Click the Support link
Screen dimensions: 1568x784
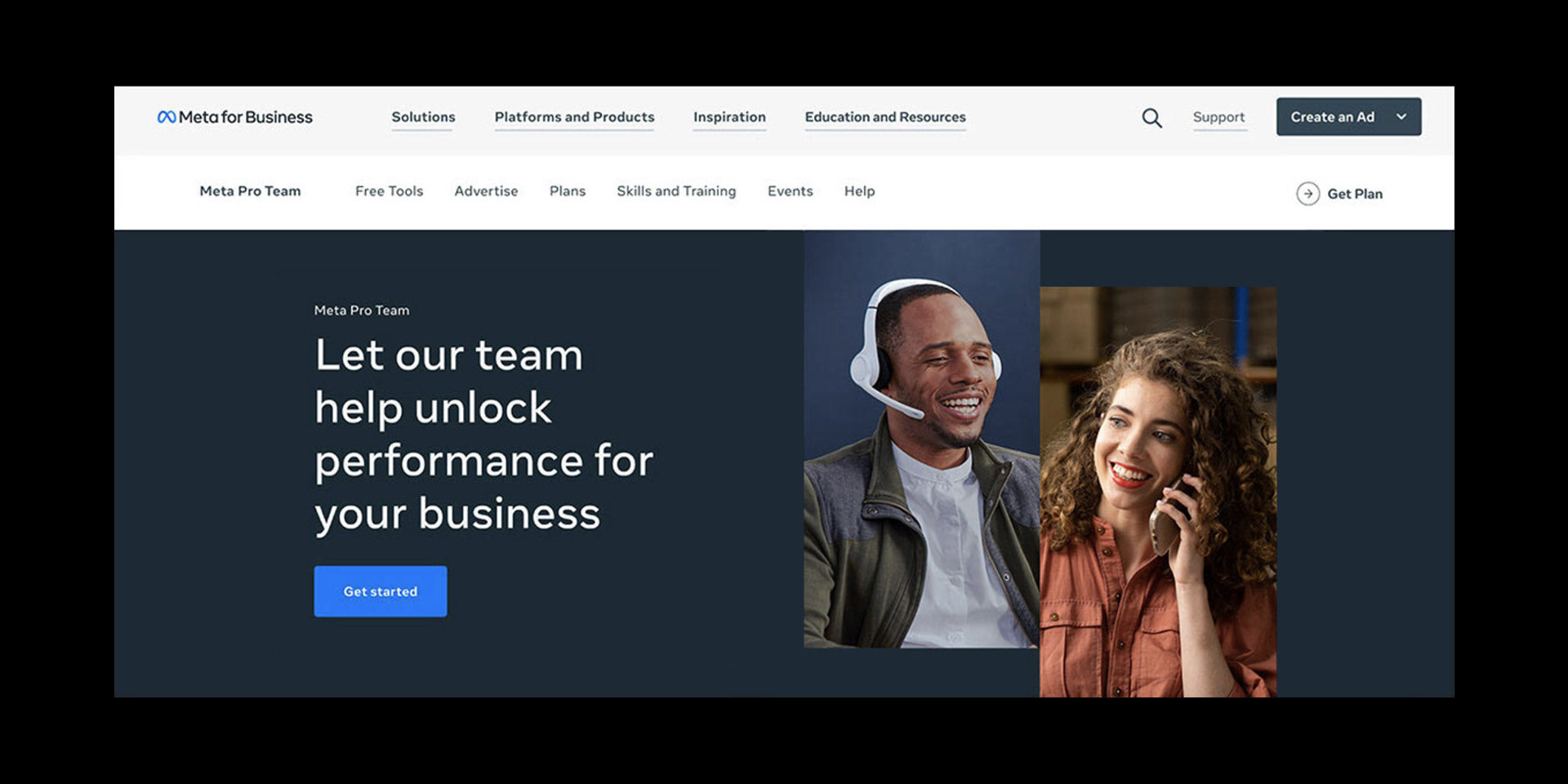tap(1218, 117)
